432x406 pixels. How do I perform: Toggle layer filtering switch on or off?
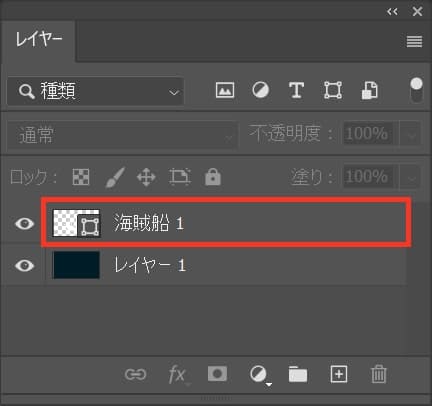[x=416, y=90]
